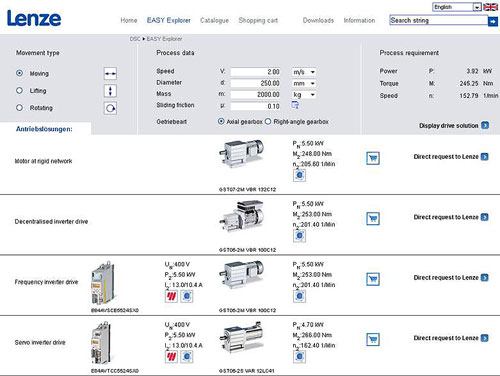Viewport: 500px width, 376px height.
Task: Click the UK flag language icon
Action: click(490, 7)
